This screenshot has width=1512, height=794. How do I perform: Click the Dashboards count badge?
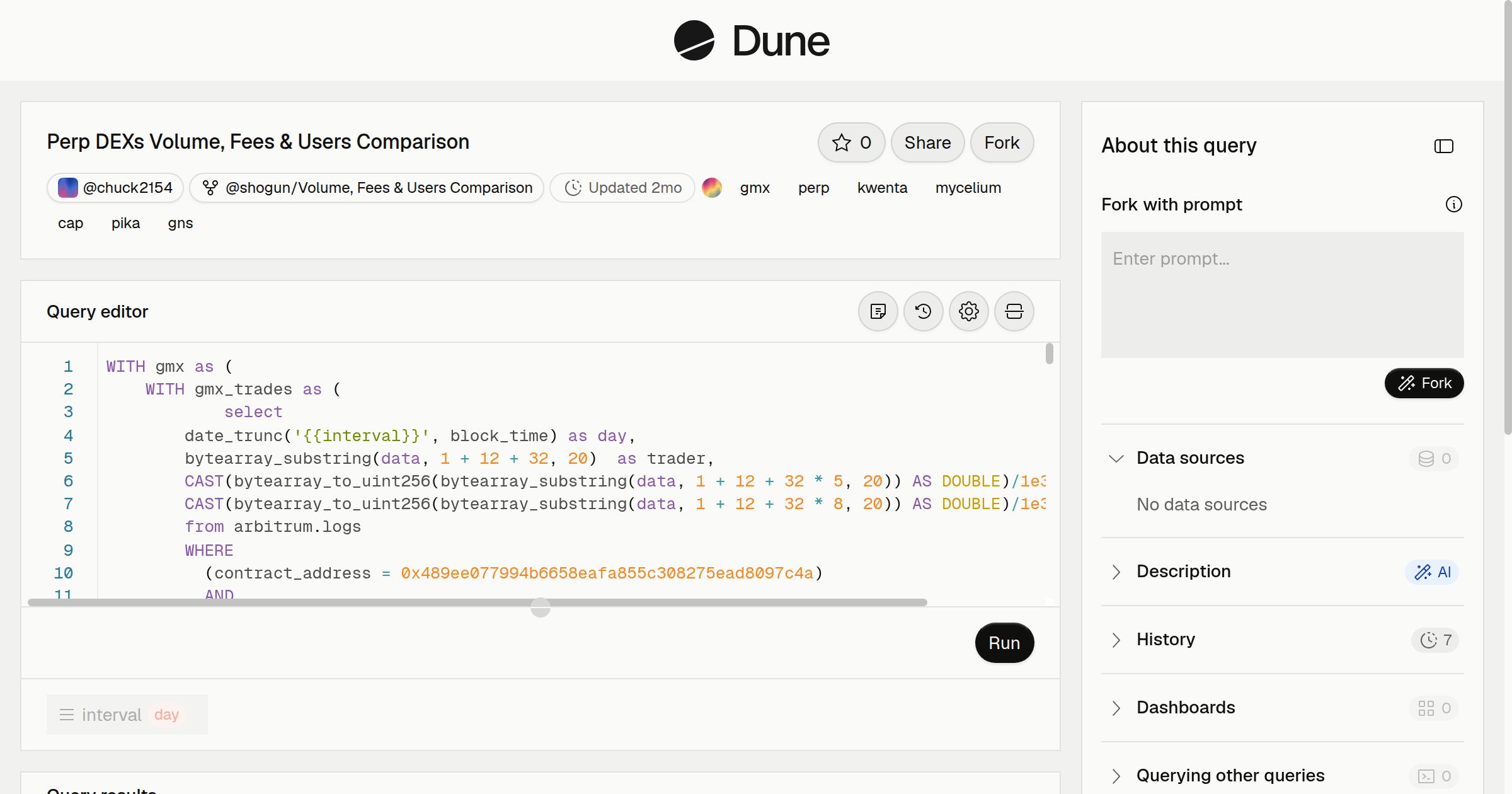1434,708
